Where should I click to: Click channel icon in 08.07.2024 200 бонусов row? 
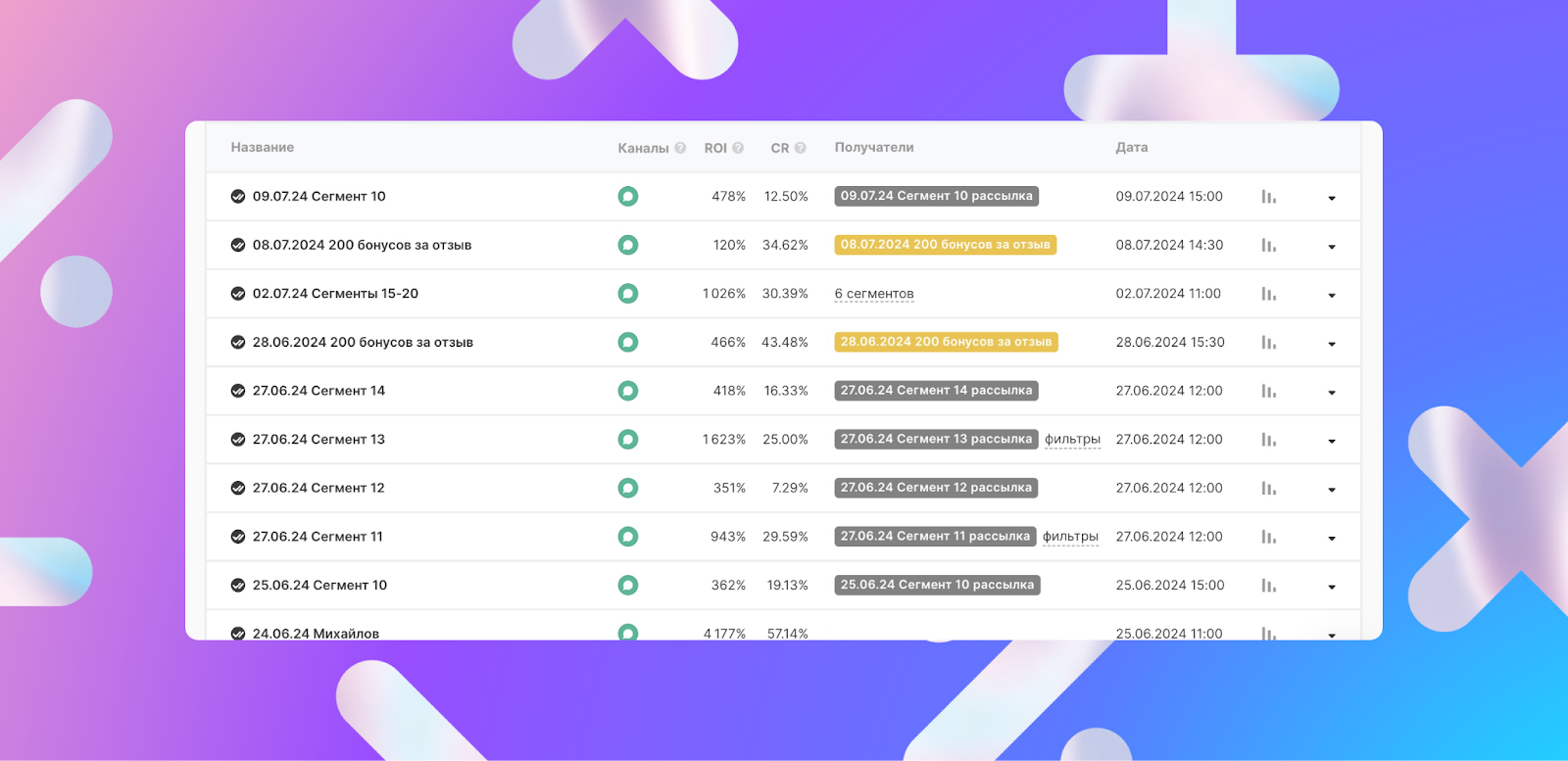click(x=628, y=245)
